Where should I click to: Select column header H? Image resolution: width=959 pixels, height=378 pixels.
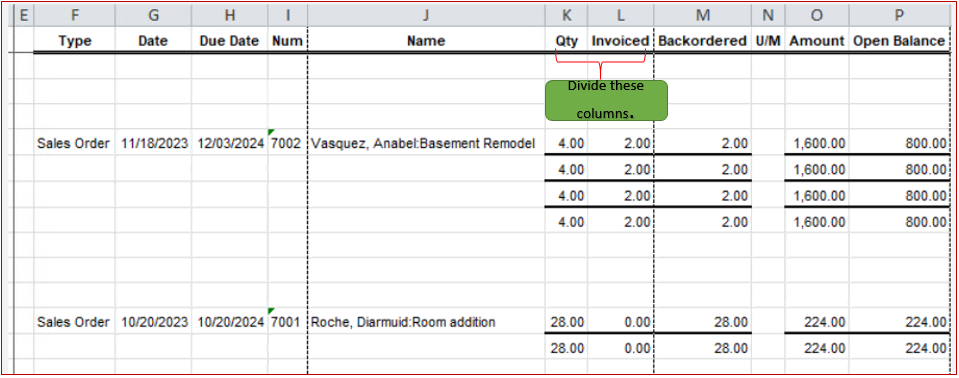point(229,15)
